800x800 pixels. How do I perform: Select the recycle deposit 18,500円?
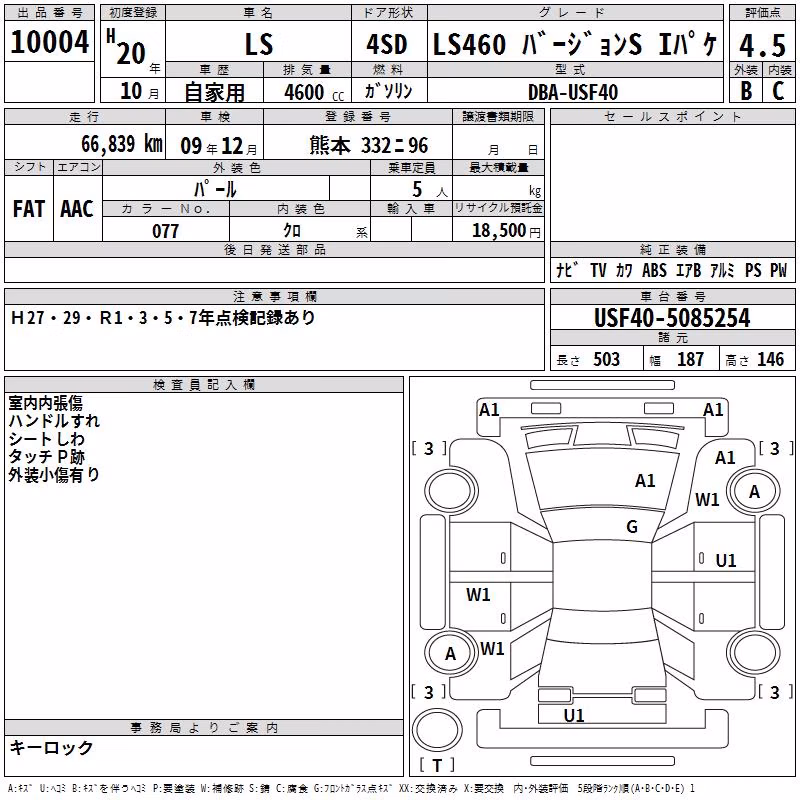point(506,231)
